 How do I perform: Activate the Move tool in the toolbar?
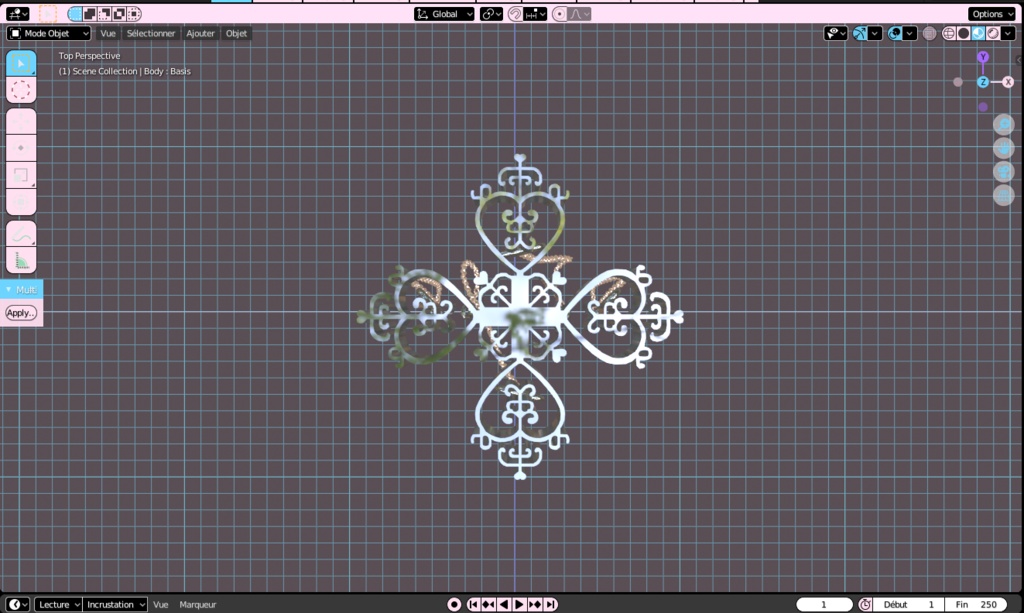[x=21, y=121]
